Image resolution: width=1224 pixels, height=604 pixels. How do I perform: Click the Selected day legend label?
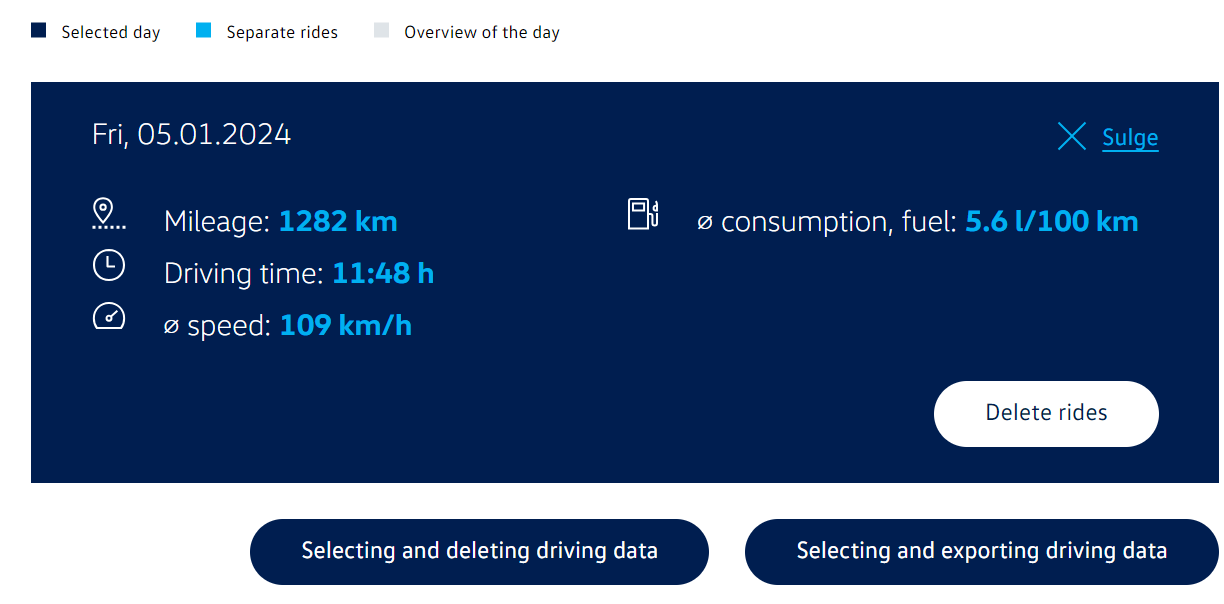pos(111,32)
